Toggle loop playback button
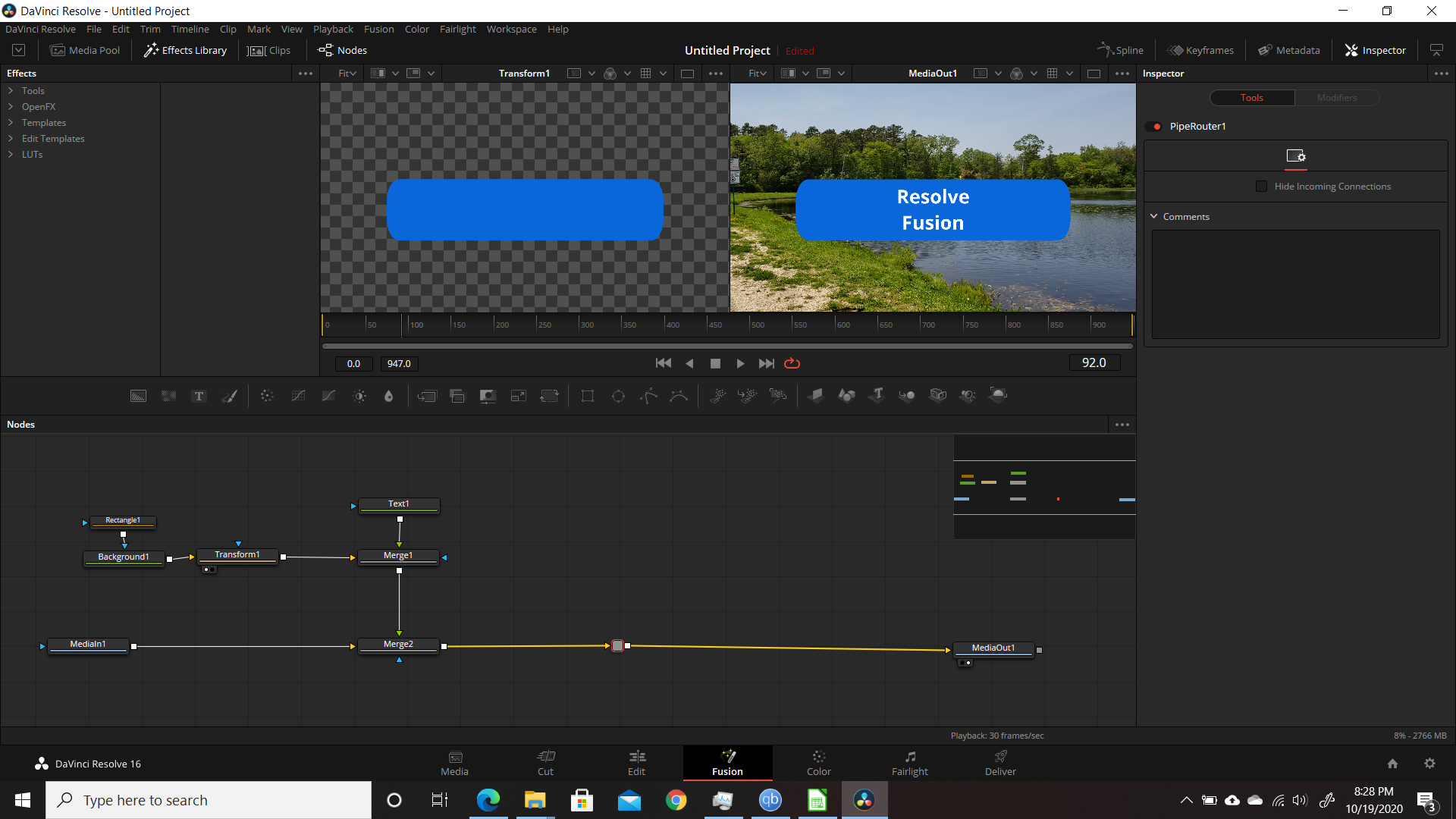1456x819 pixels. point(792,363)
